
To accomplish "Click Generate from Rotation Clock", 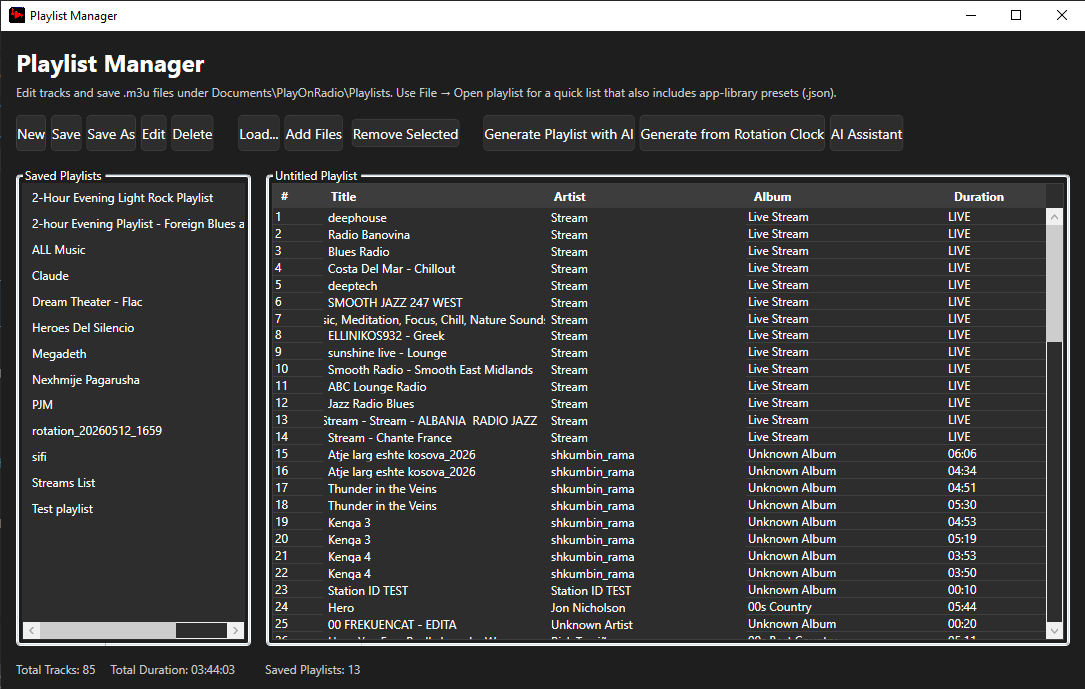I will (x=732, y=134).
